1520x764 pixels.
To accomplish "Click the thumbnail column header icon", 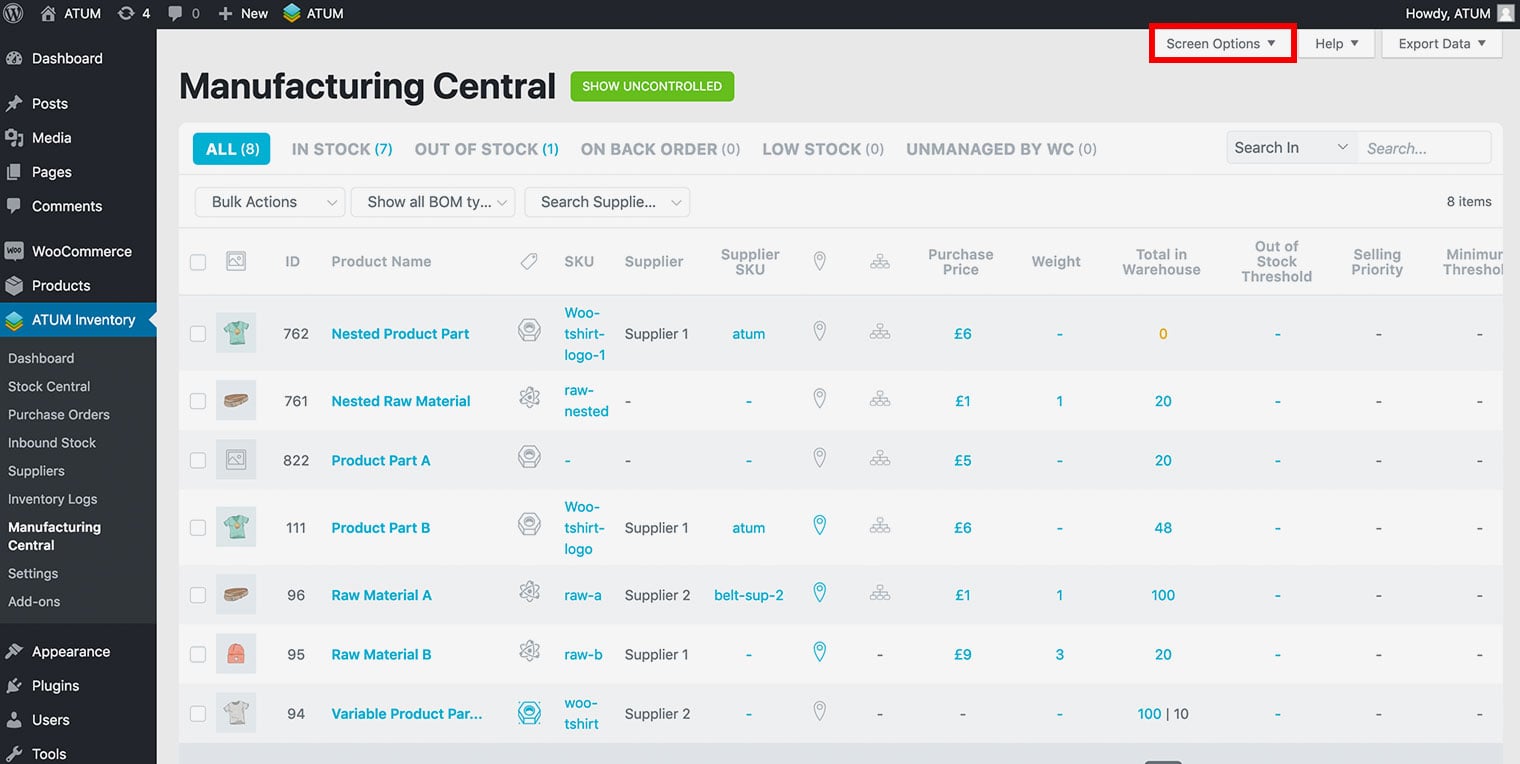I will [236, 261].
